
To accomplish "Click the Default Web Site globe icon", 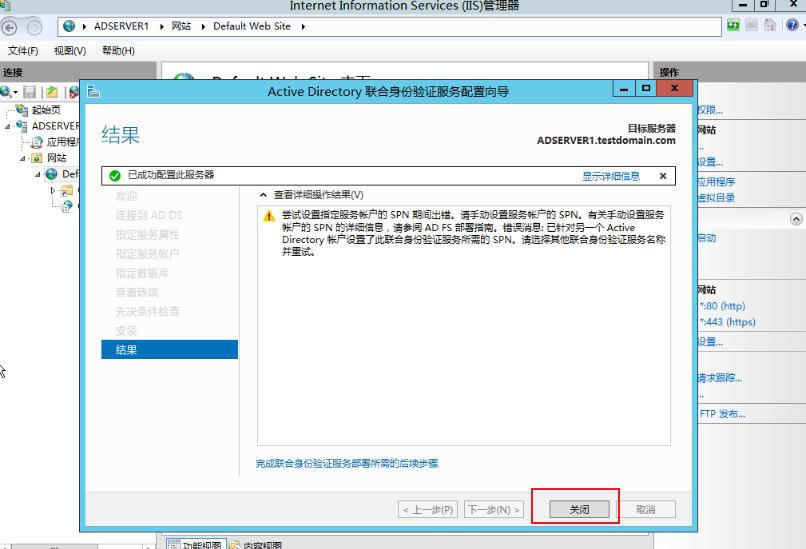I will click(51, 174).
